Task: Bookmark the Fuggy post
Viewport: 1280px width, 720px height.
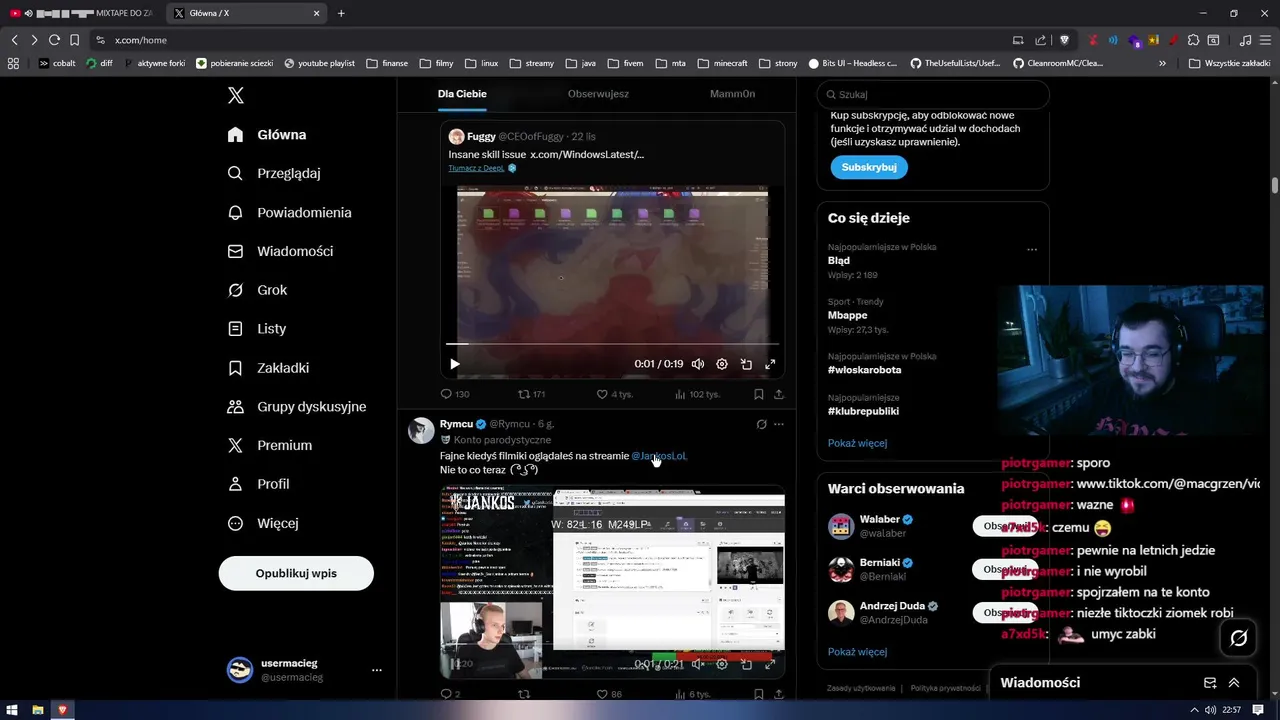Action: pos(759,394)
